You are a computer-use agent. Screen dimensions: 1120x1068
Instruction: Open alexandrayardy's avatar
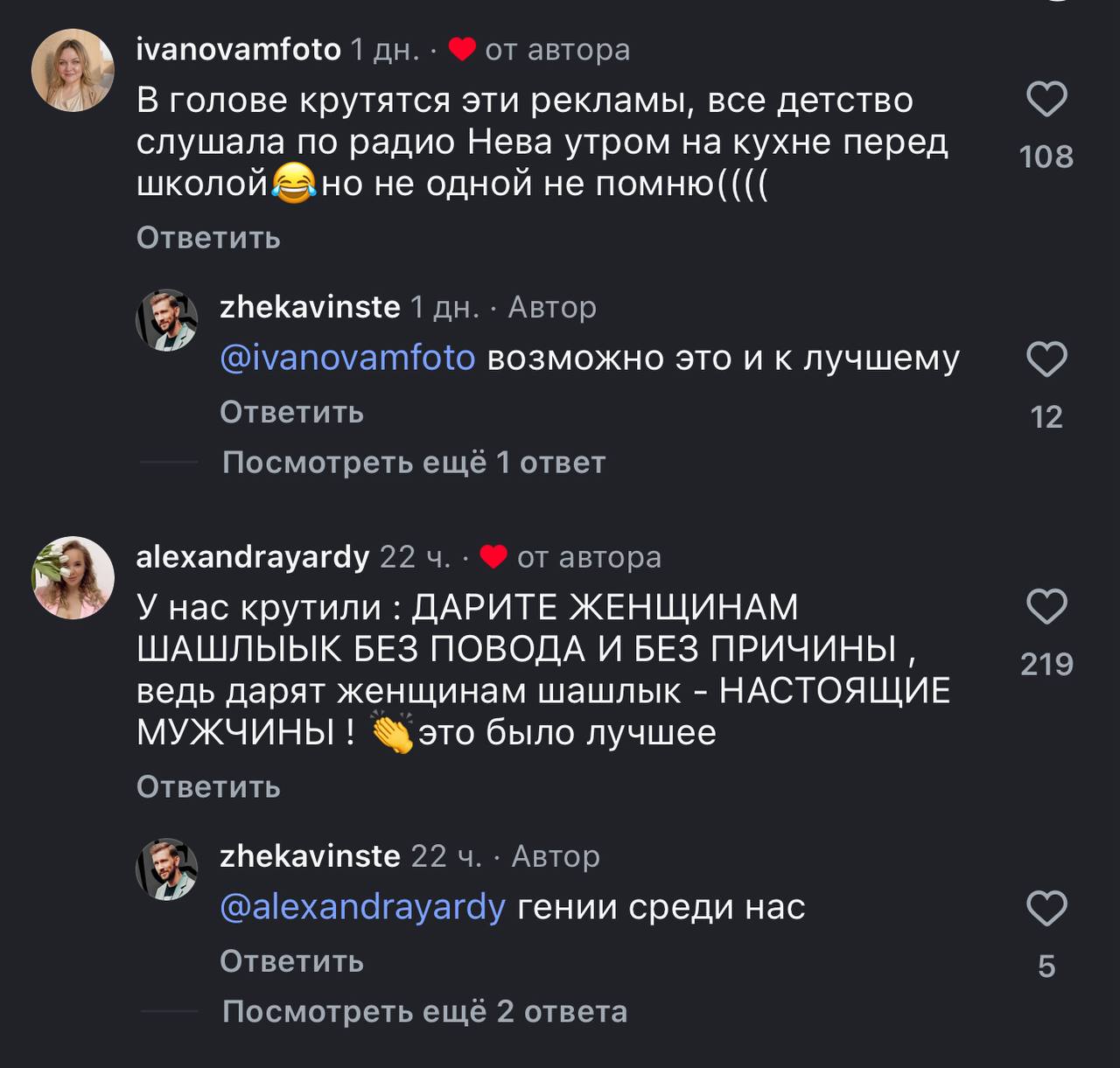click(73, 577)
